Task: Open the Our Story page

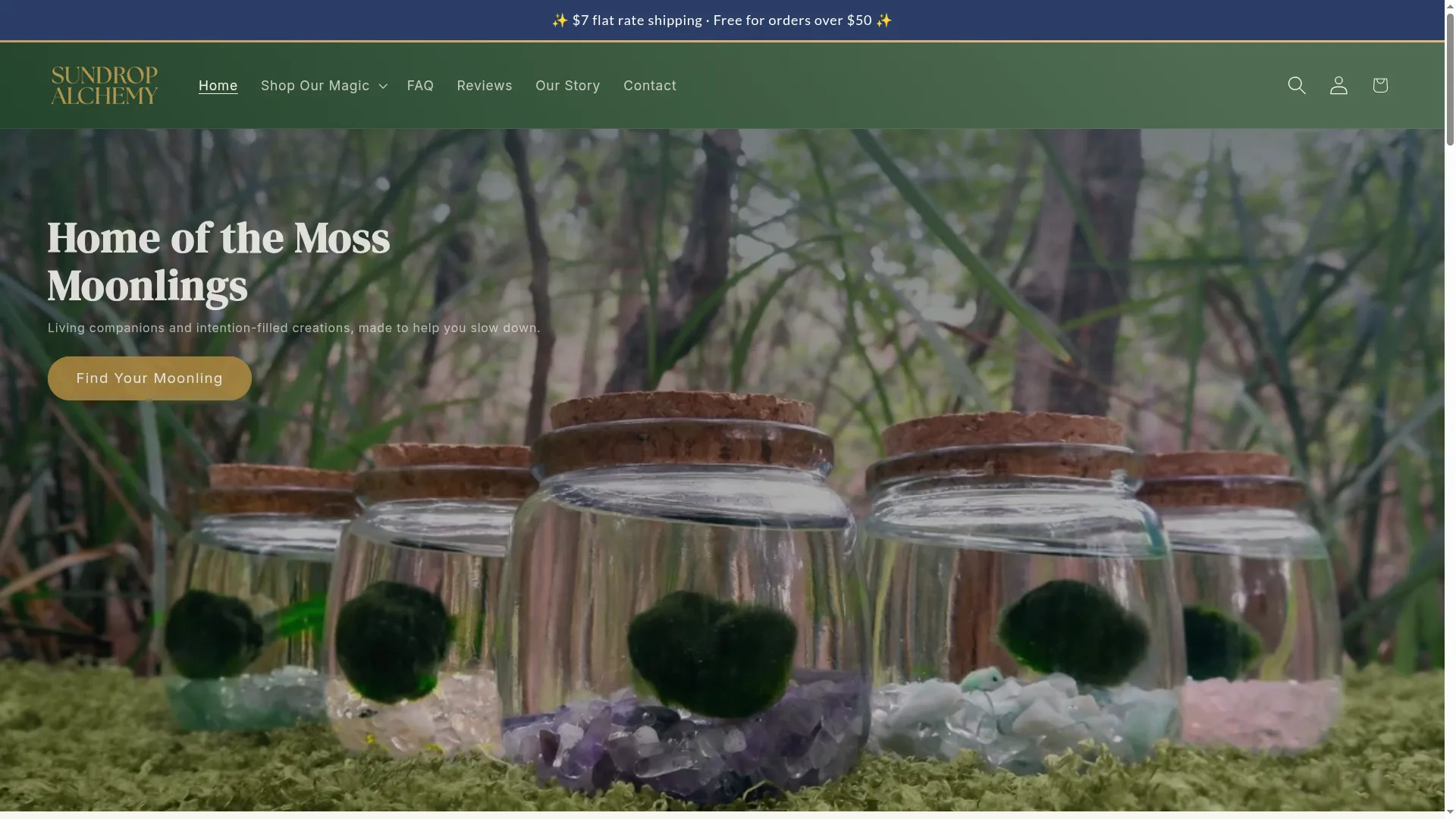Action: tap(568, 86)
